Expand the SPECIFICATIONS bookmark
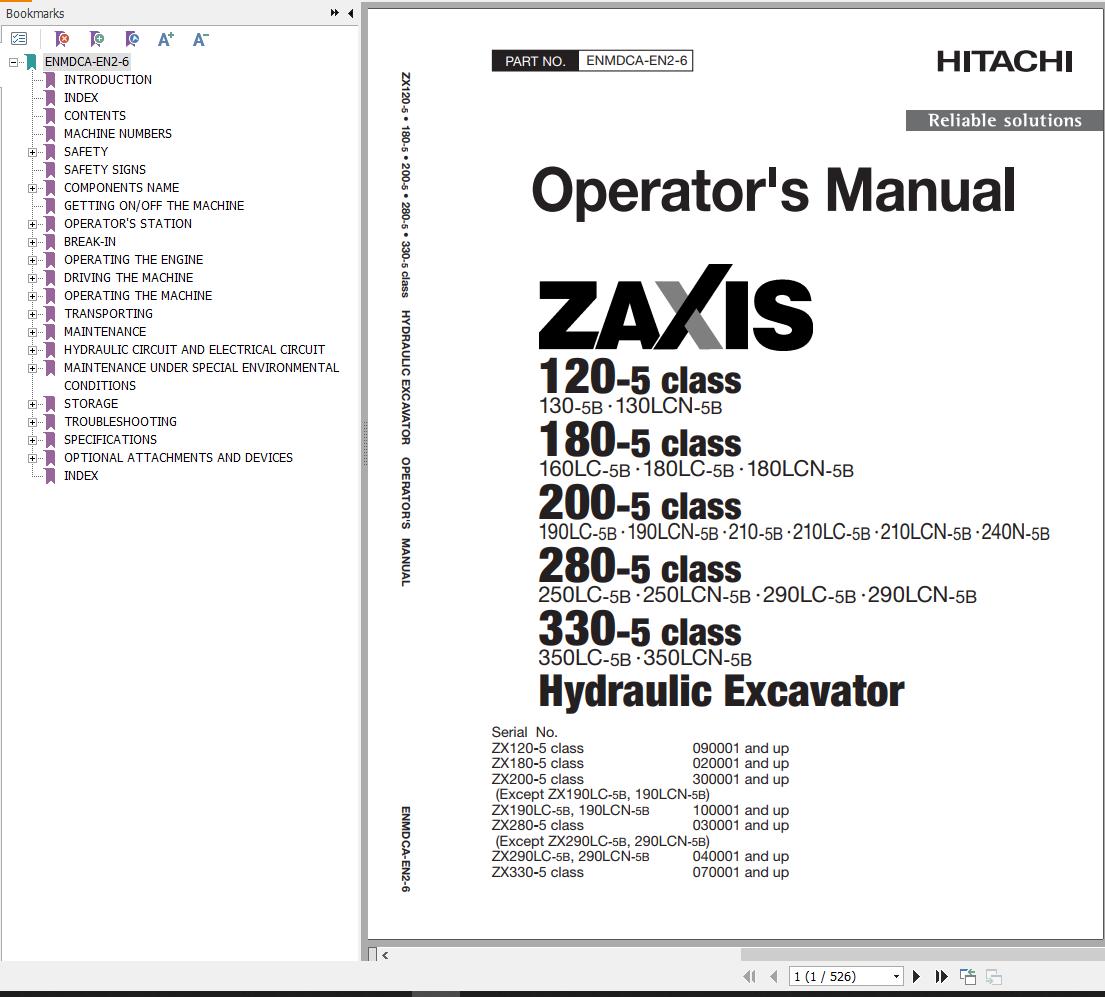The image size is (1105, 997). tap(32, 440)
